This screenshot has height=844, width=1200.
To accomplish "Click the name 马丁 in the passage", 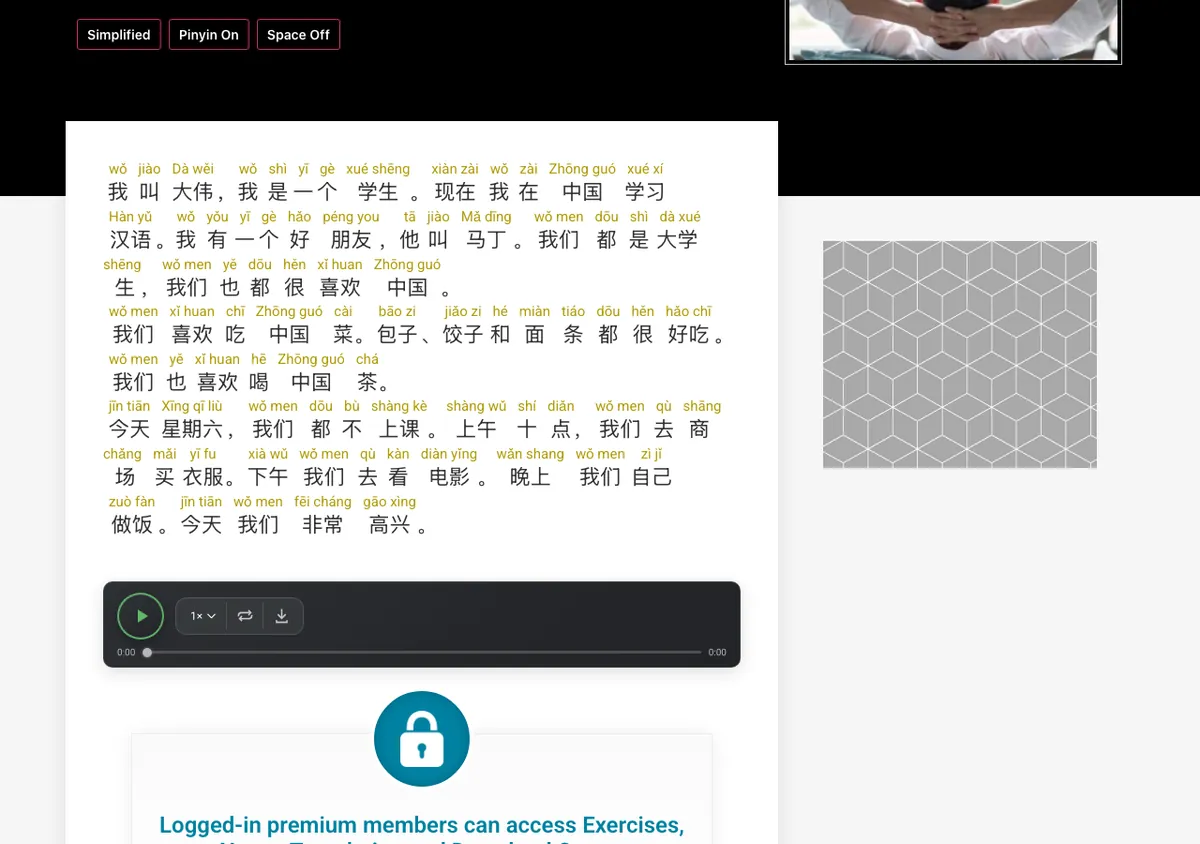I will [486, 240].
